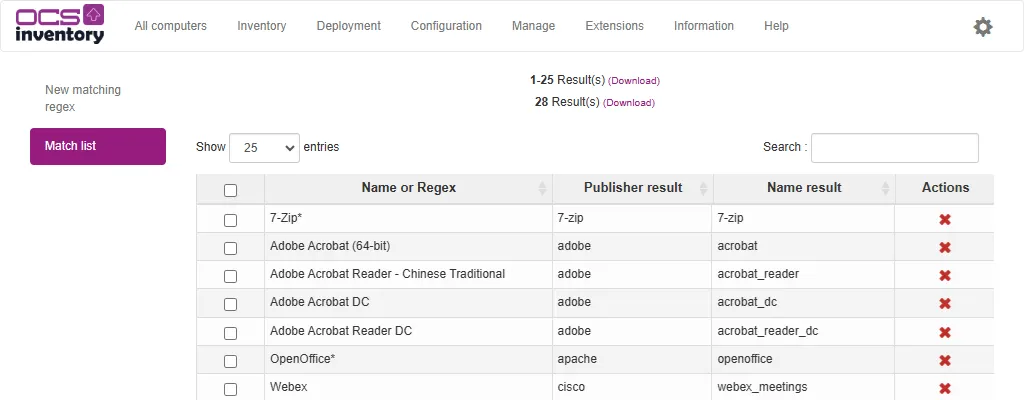The width and height of the screenshot is (1024, 400).
Task: Click the Actions column header
Action: [x=945, y=188]
